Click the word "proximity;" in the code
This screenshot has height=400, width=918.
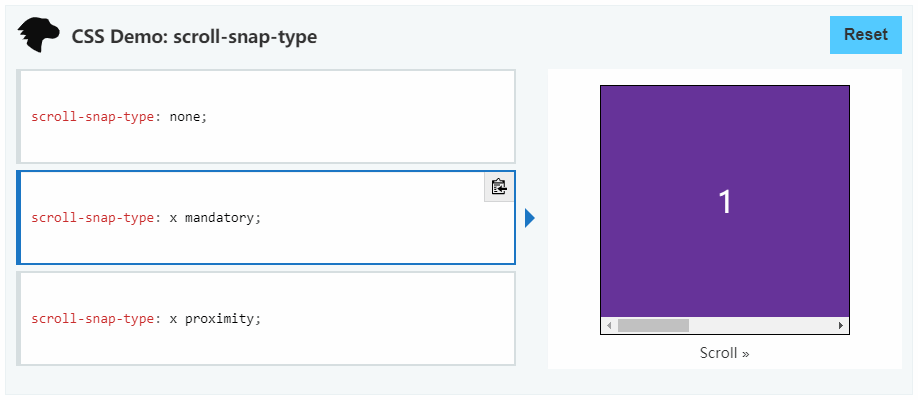tap(222, 319)
